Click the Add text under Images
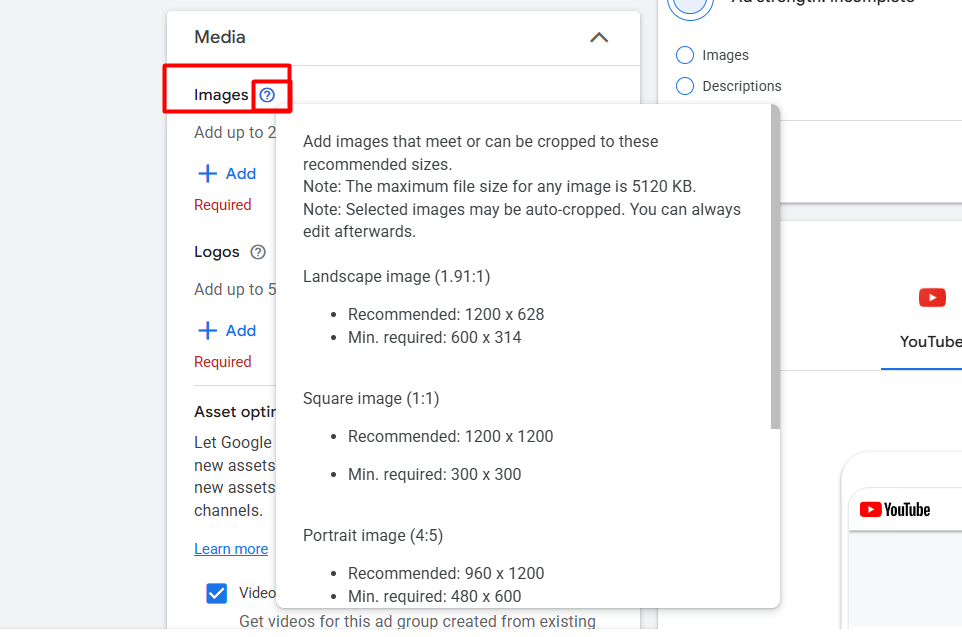 click(x=241, y=173)
